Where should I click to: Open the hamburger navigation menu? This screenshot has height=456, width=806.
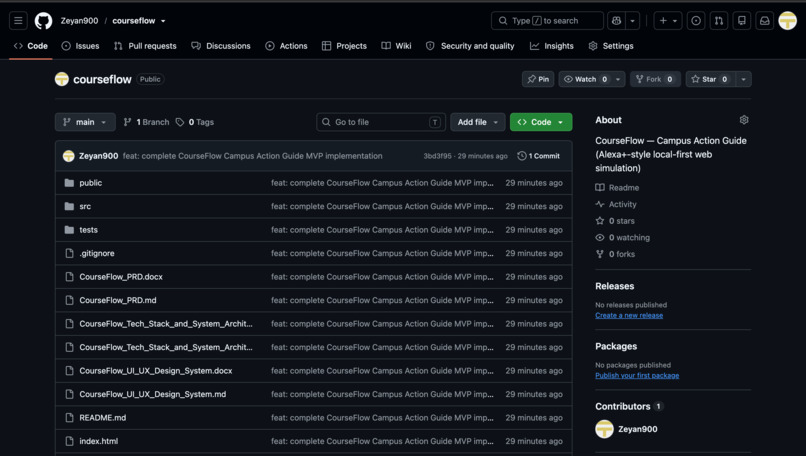(18, 21)
